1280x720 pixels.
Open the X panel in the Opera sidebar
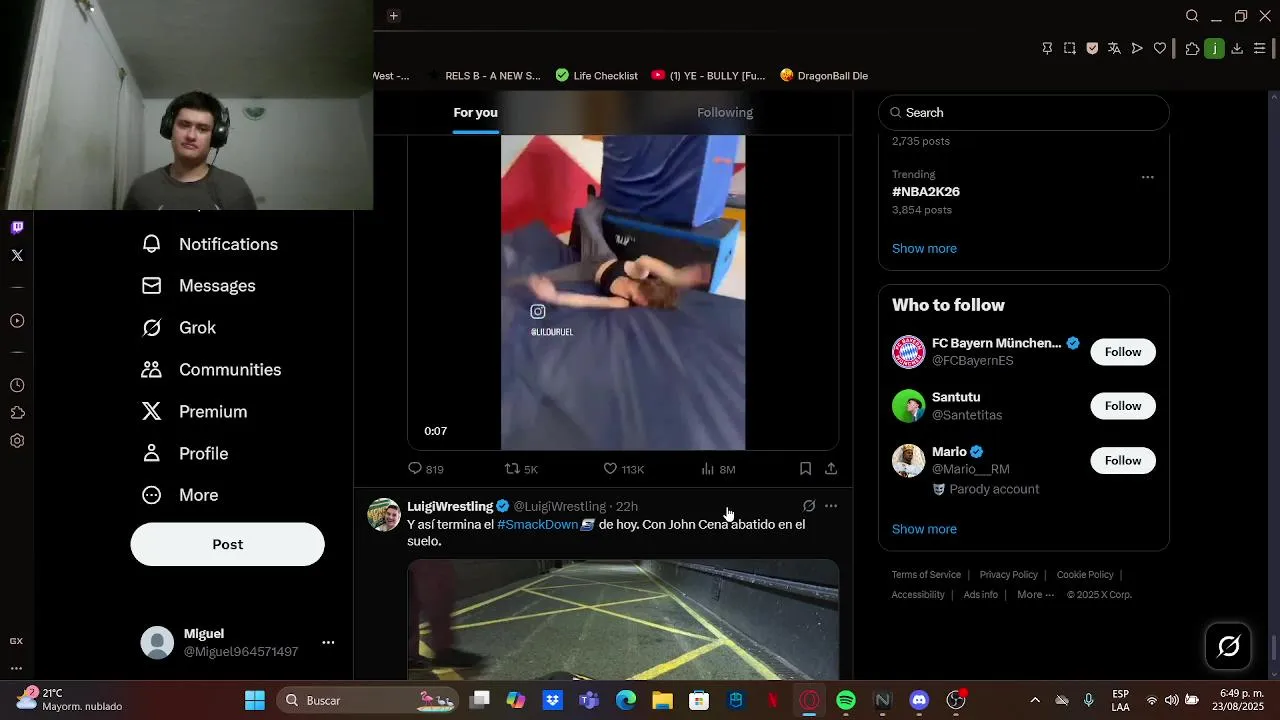[17, 255]
